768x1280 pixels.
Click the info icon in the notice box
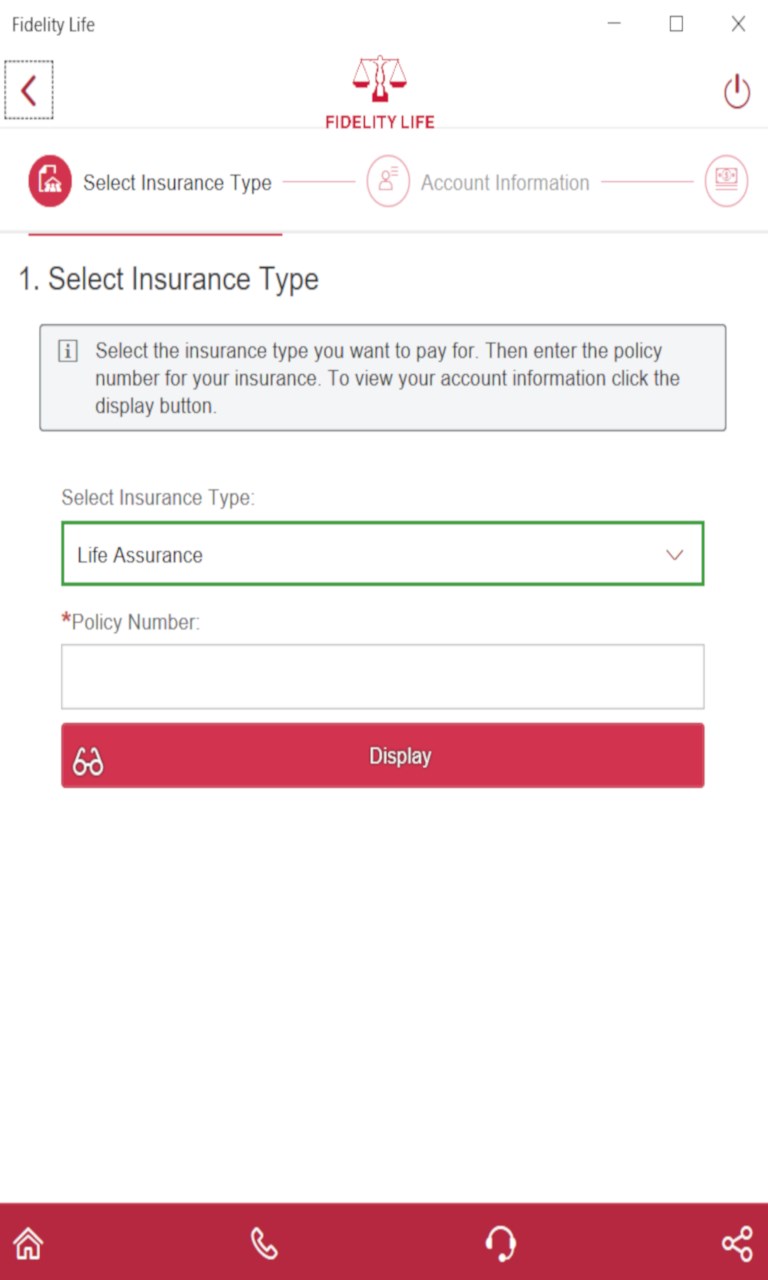click(68, 352)
